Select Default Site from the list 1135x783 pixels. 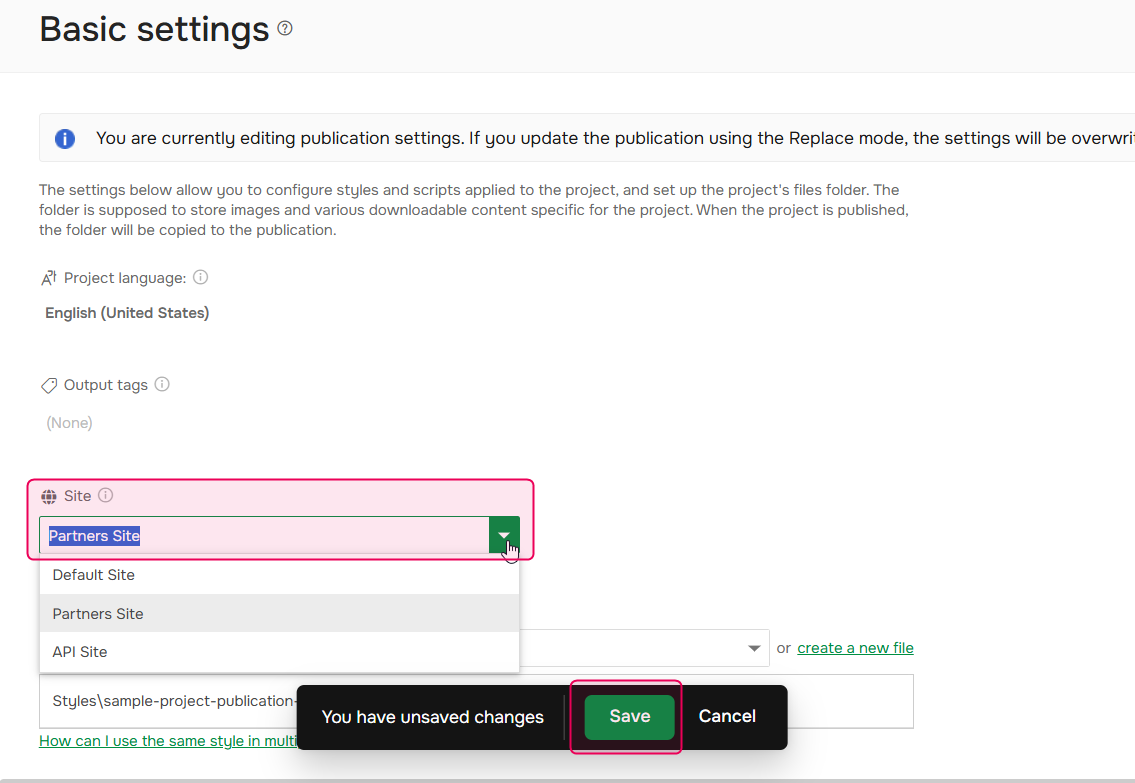point(279,575)
